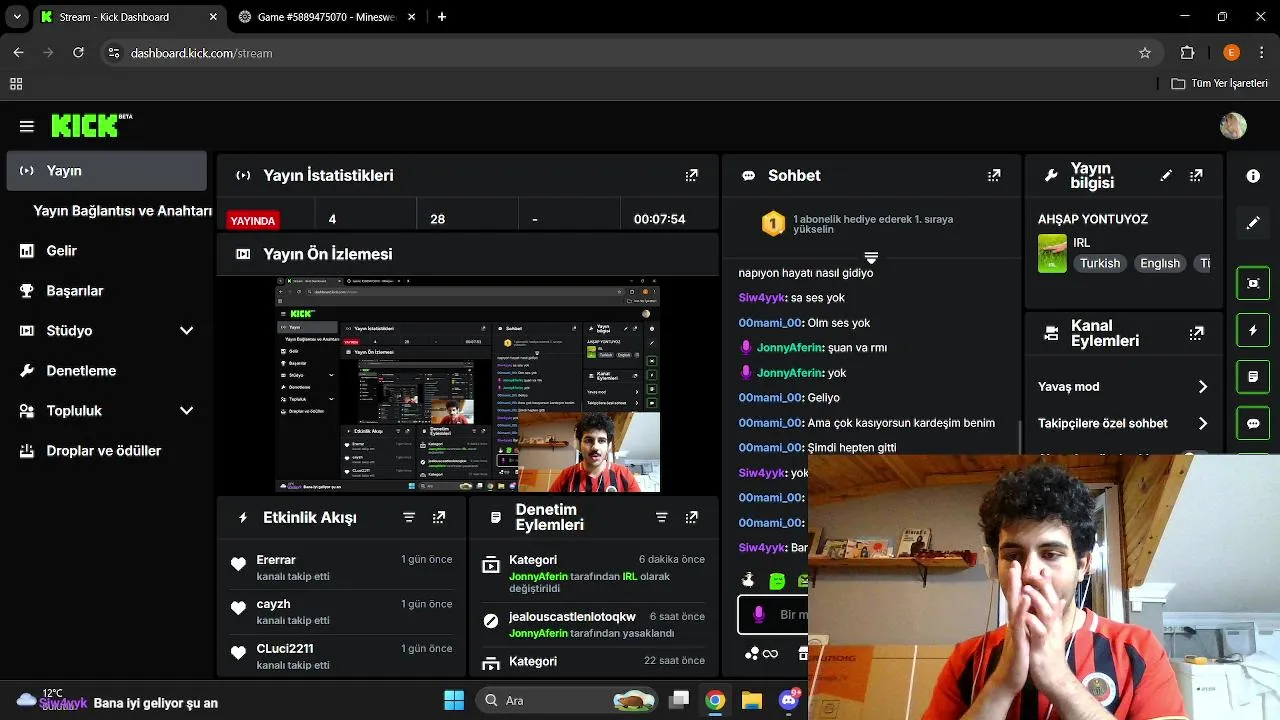The height and width of the screenshot is (720, 1280).
Task: Open the browser extensions puzzle icon
Action: pos(1188,53)
